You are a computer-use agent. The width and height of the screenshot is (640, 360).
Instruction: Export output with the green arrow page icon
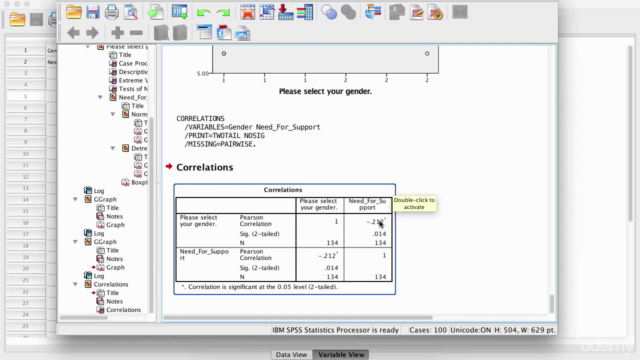[x=156, y=12]
